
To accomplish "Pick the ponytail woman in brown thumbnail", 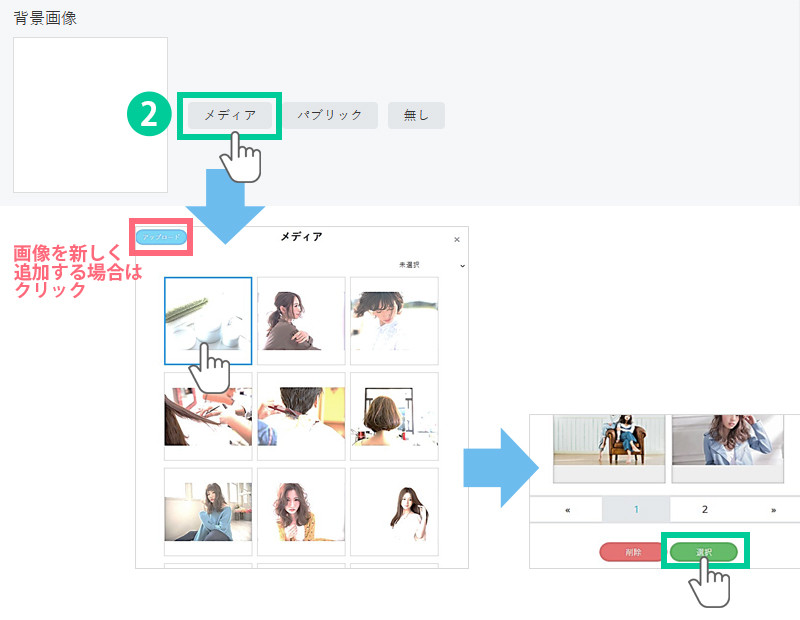I will (x=301, y=321).
